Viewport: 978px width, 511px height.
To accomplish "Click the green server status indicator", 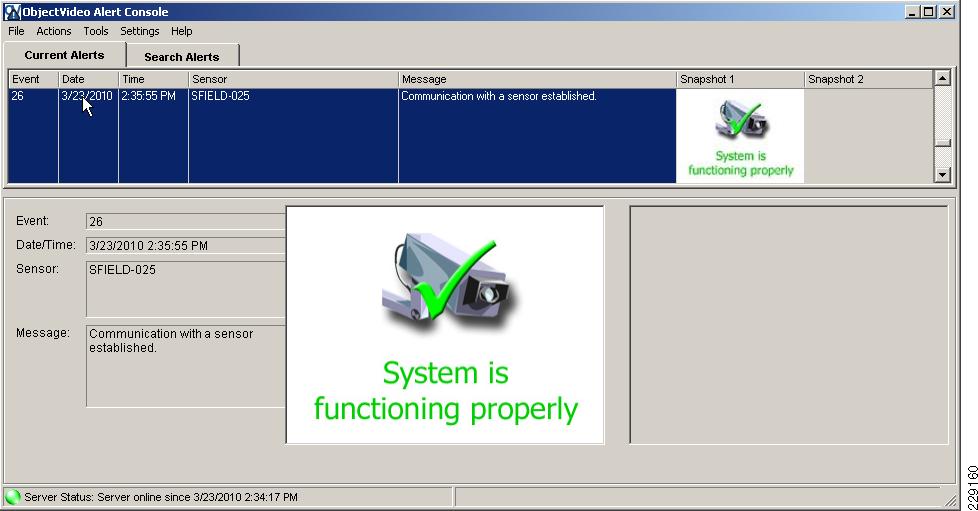I will pos(12,497).
